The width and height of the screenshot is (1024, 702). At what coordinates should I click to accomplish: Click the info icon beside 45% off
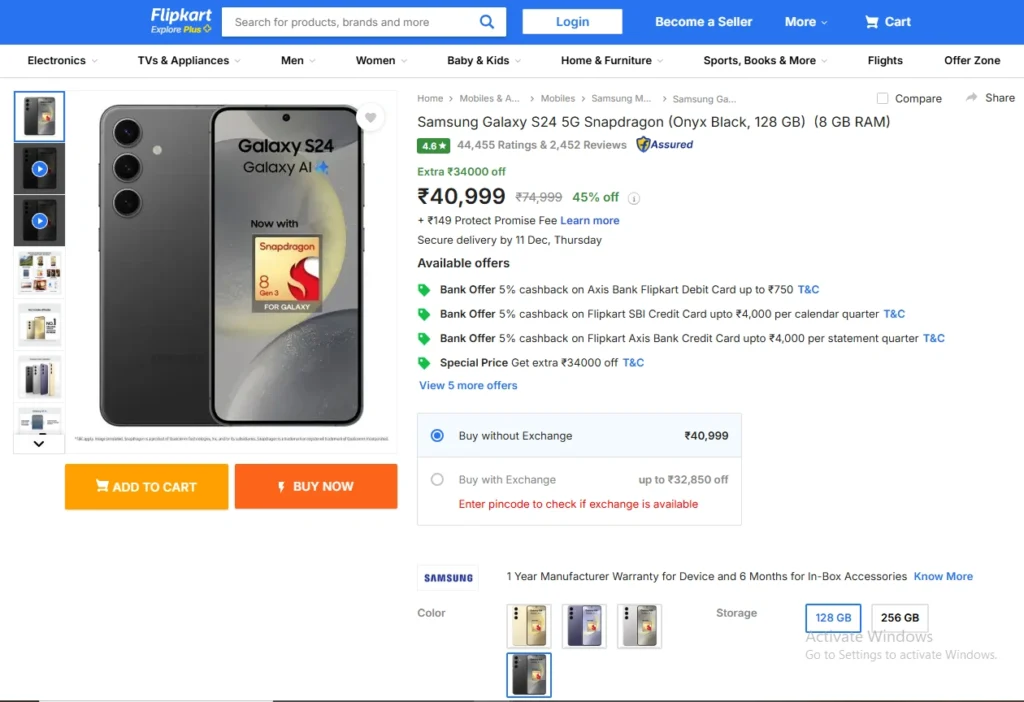[634, 198]
